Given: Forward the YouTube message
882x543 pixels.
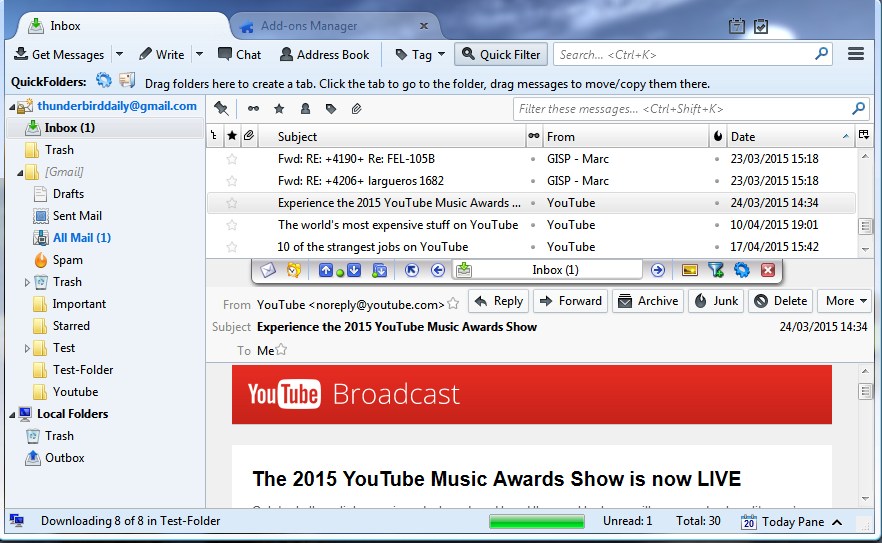Looking at the screenshot, I should [570, 301].
